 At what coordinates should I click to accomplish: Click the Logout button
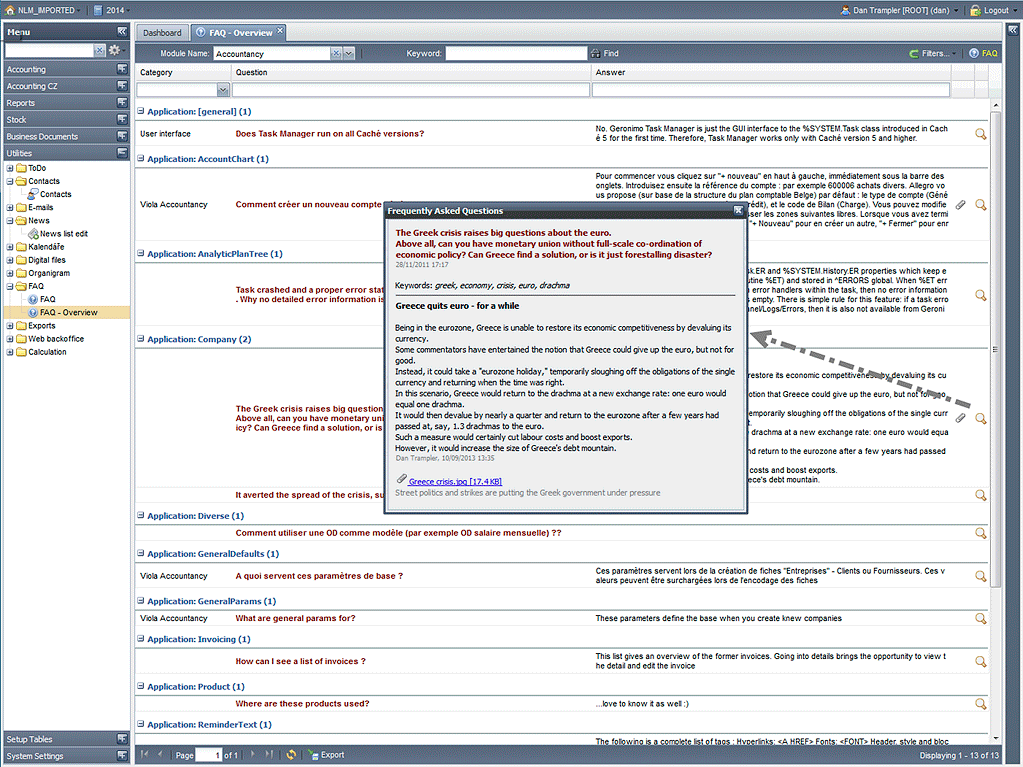990,10
